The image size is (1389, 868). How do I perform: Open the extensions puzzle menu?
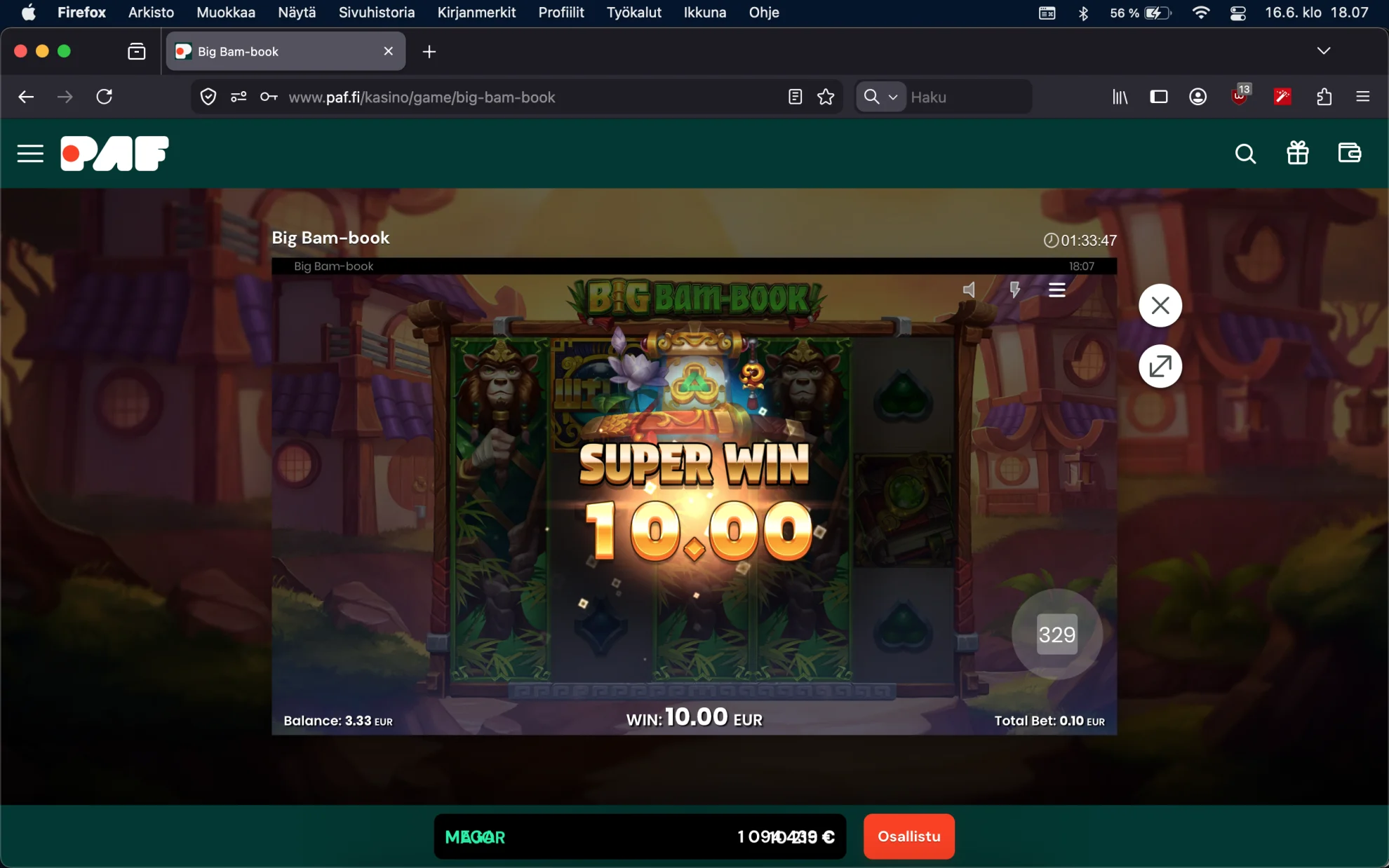pyautogui.click(x=1324, y=97)
